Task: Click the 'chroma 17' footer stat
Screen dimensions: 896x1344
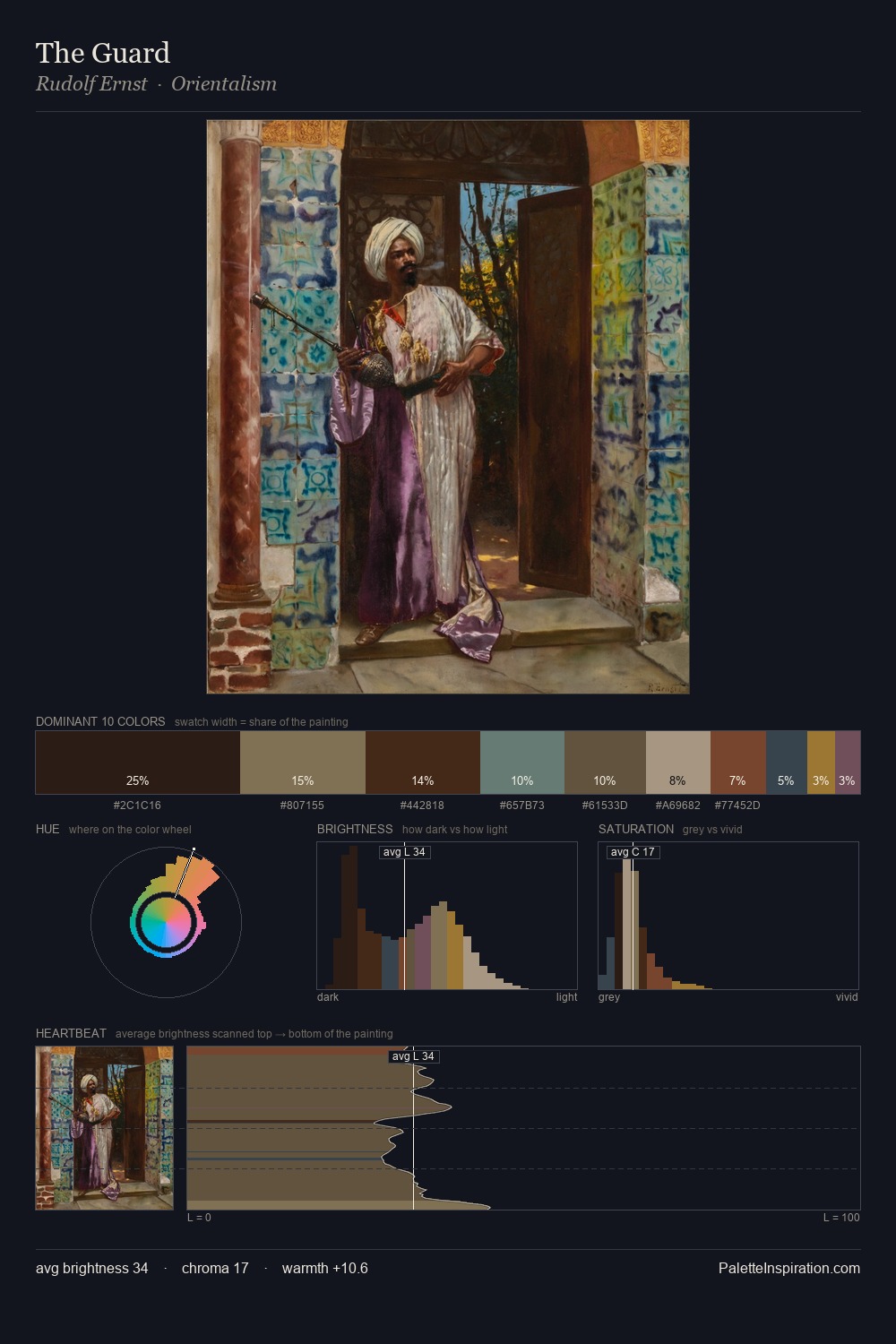Action: click(x=215, y=1268)
